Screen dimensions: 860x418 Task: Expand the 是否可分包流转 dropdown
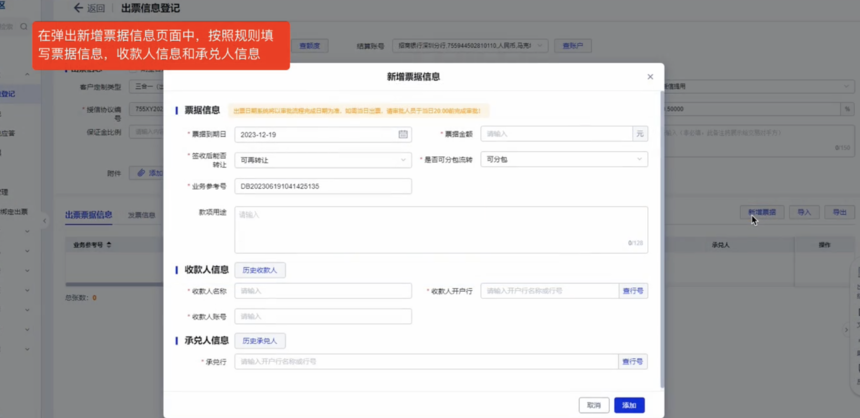point(564,160)
